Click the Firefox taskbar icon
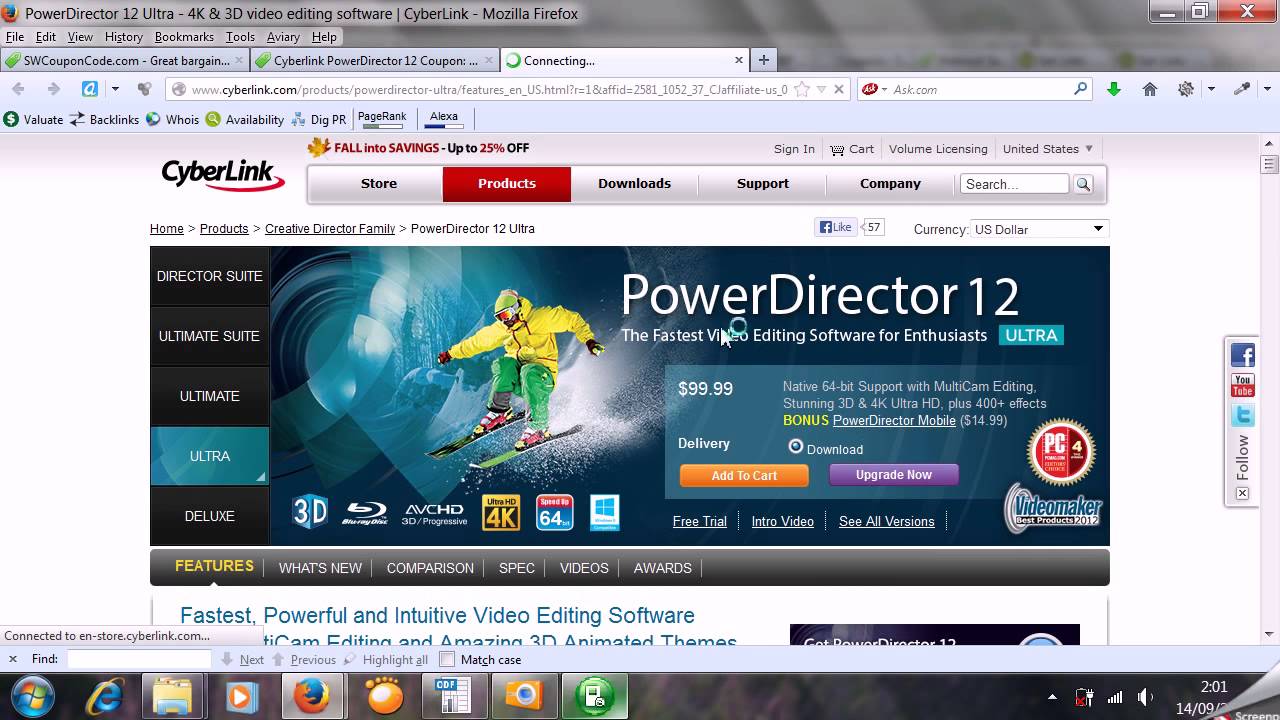This screenshot has width=1280, height=720. pos(311,696)
